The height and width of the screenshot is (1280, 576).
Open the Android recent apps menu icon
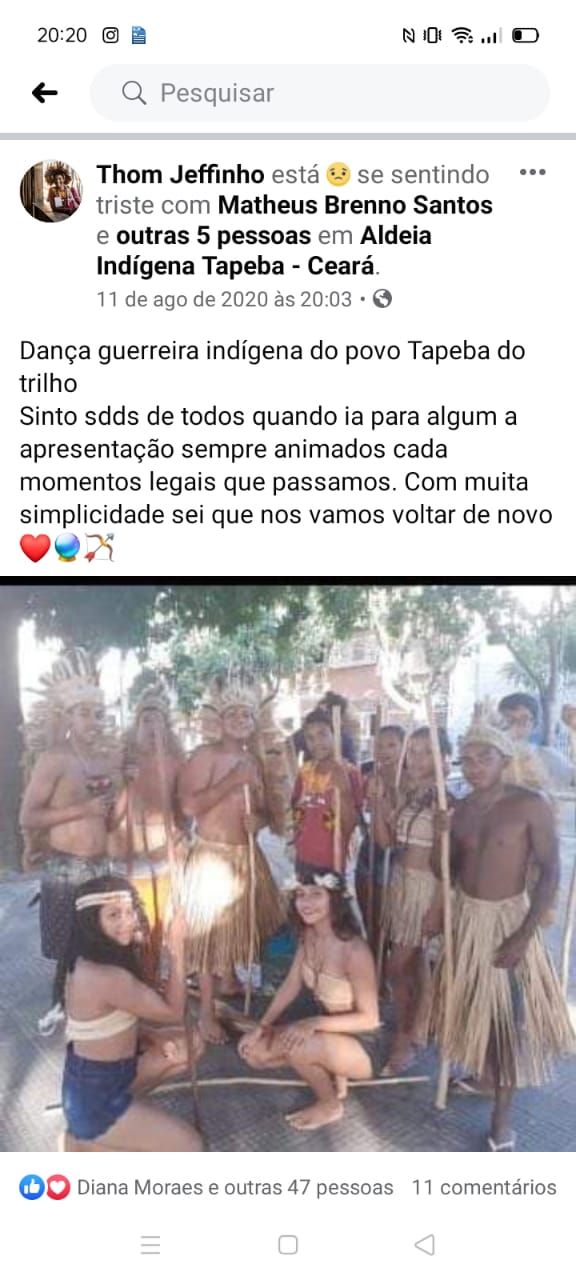pos(151,1244)
